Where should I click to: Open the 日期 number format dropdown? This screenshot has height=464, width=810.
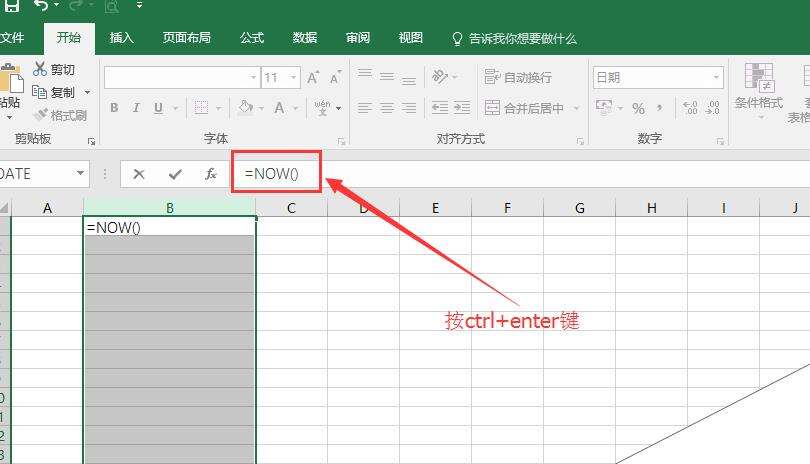(716, 78)
